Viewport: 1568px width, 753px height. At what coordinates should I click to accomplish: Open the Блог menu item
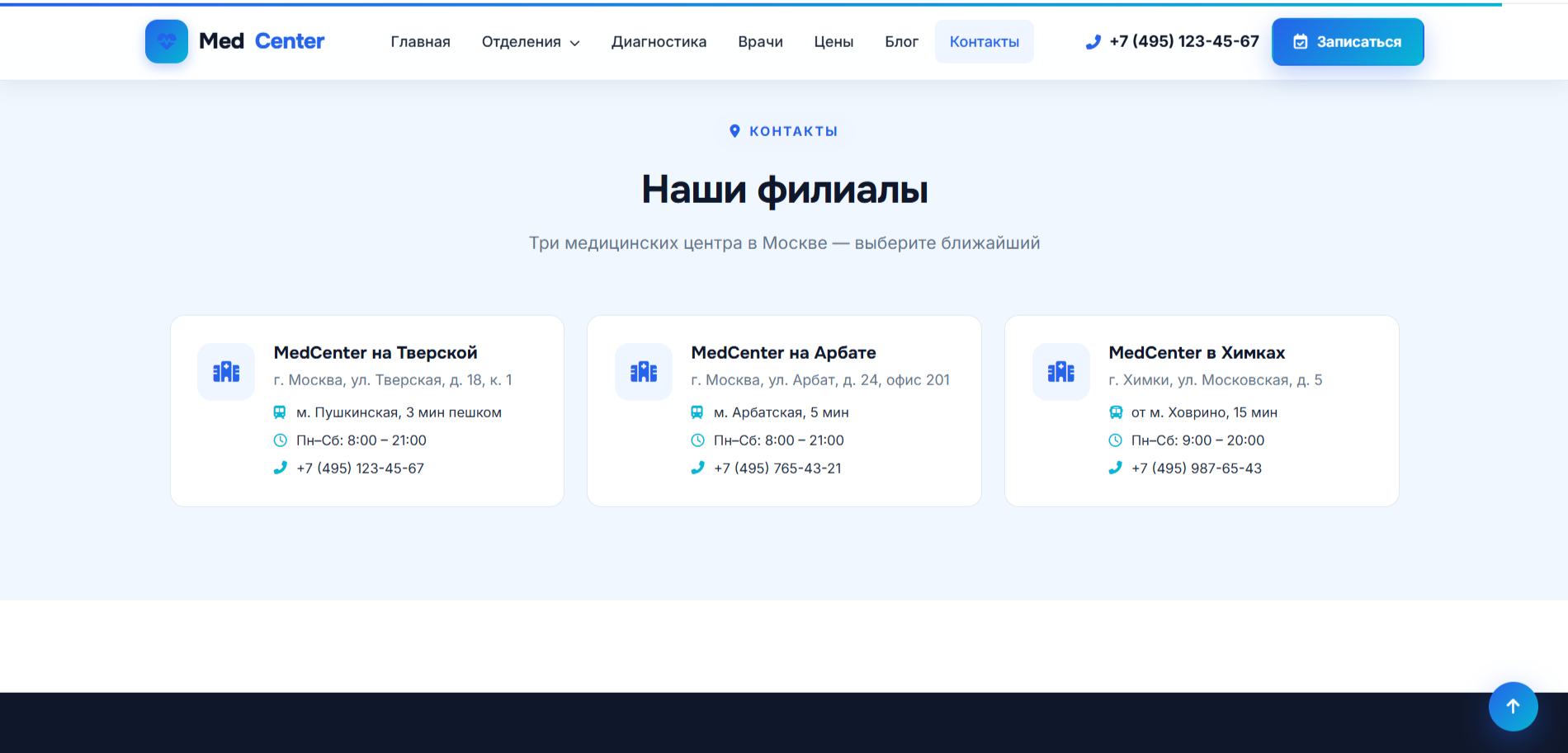[901, 42]
